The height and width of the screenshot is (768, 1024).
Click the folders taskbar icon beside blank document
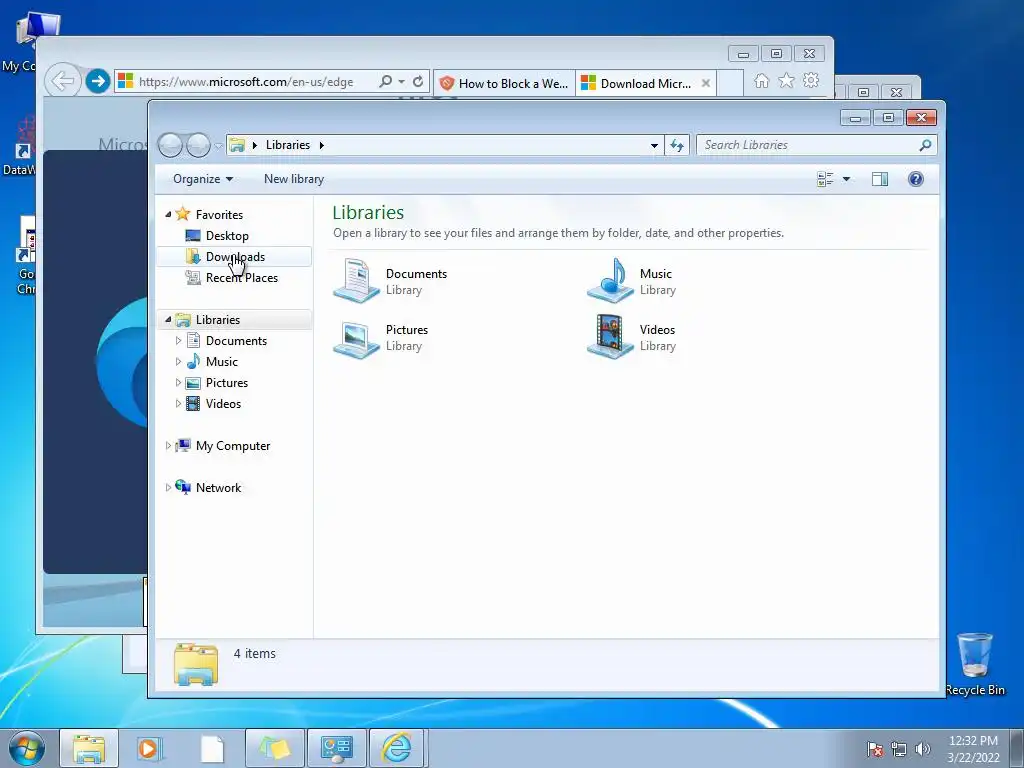pyautogui.click(x=274, y=748)
